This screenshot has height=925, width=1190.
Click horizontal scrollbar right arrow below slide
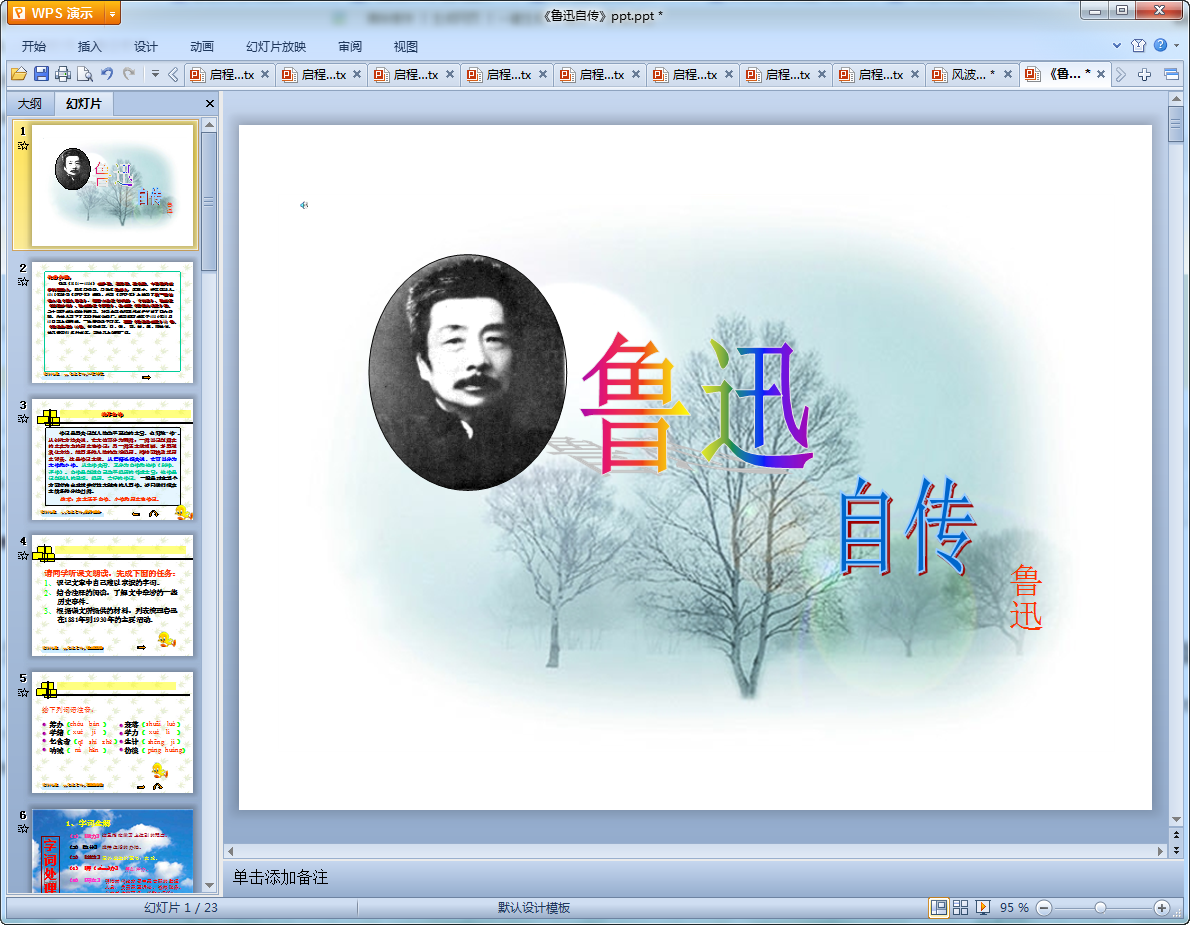point(1160,851)
